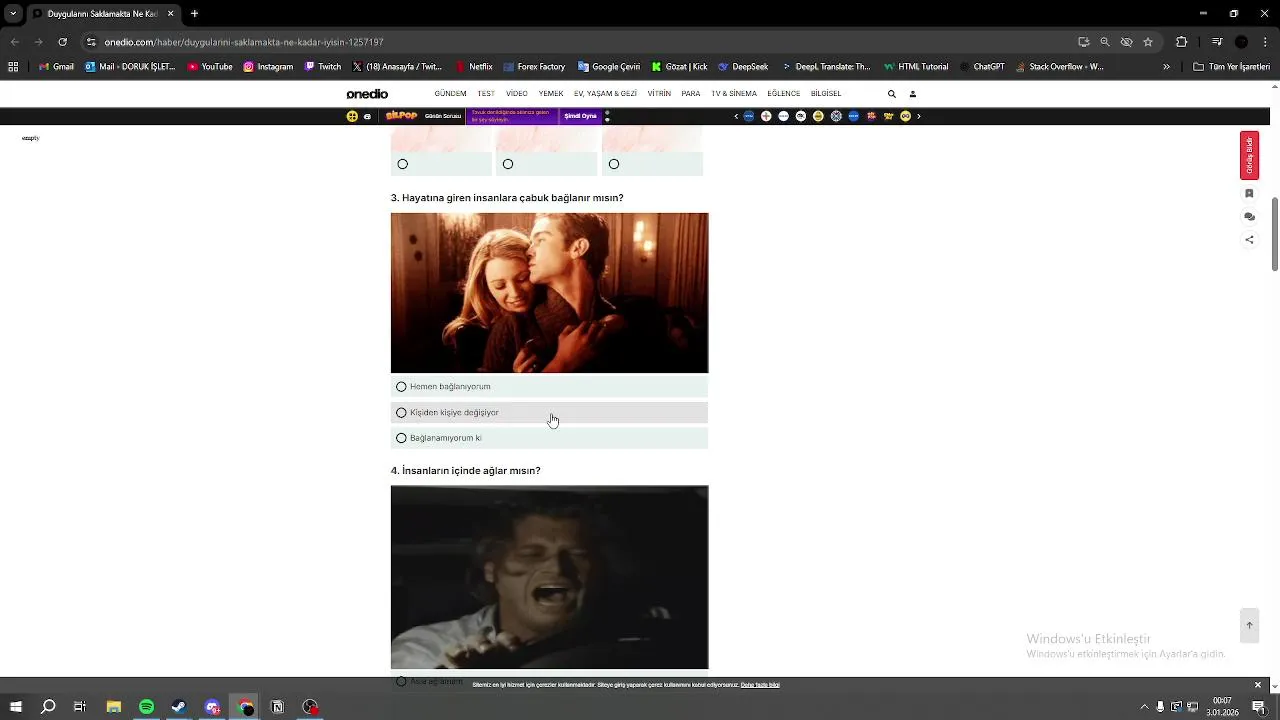Image resolution: width=1280 pixels, height=720 pixels.
Task: Select 'Bağlanamıyorum ki' radio option
Action: click(x=401, y=438)
